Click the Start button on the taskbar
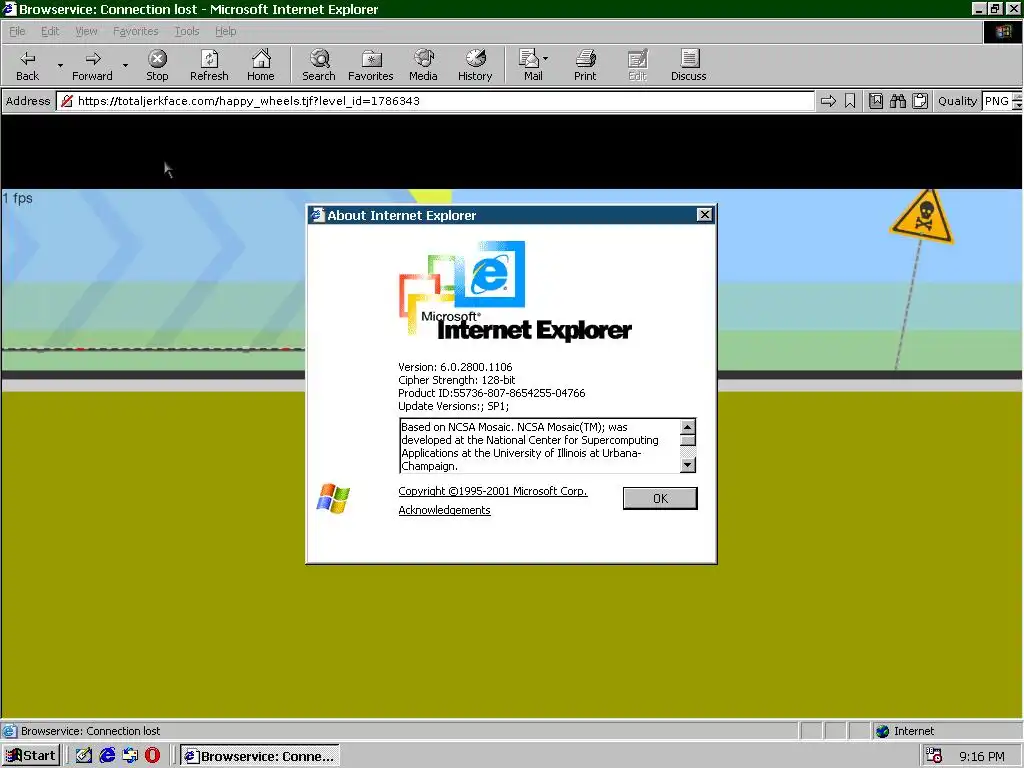 coord(31,756)
